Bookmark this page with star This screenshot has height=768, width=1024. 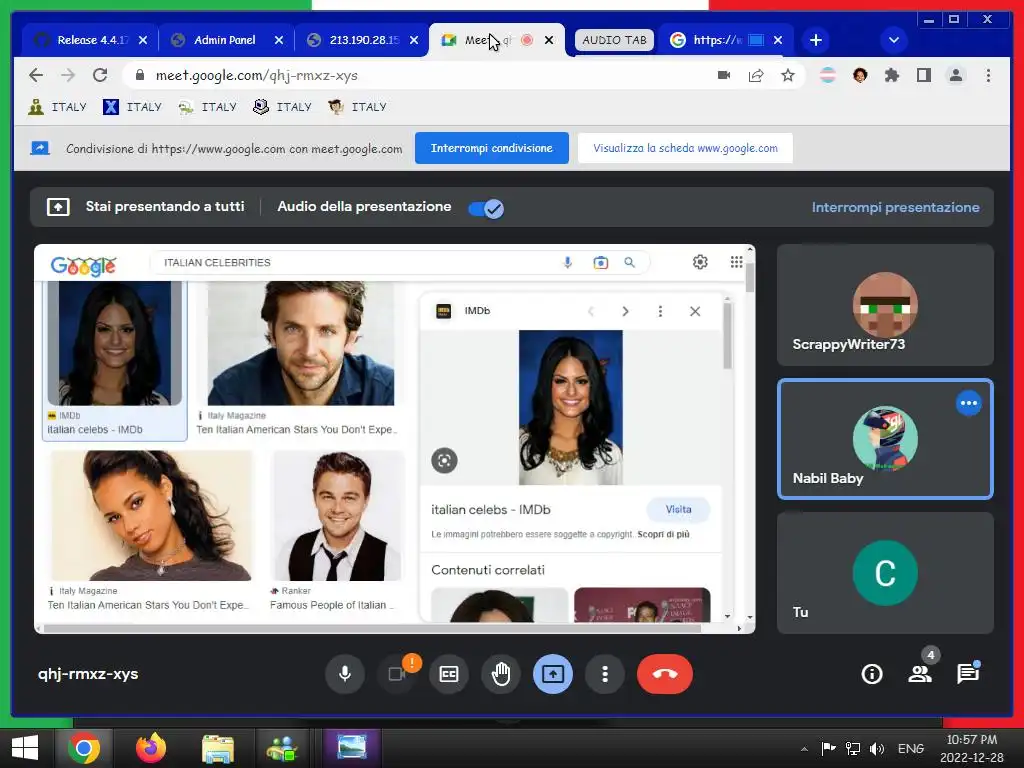coord(788,75)
